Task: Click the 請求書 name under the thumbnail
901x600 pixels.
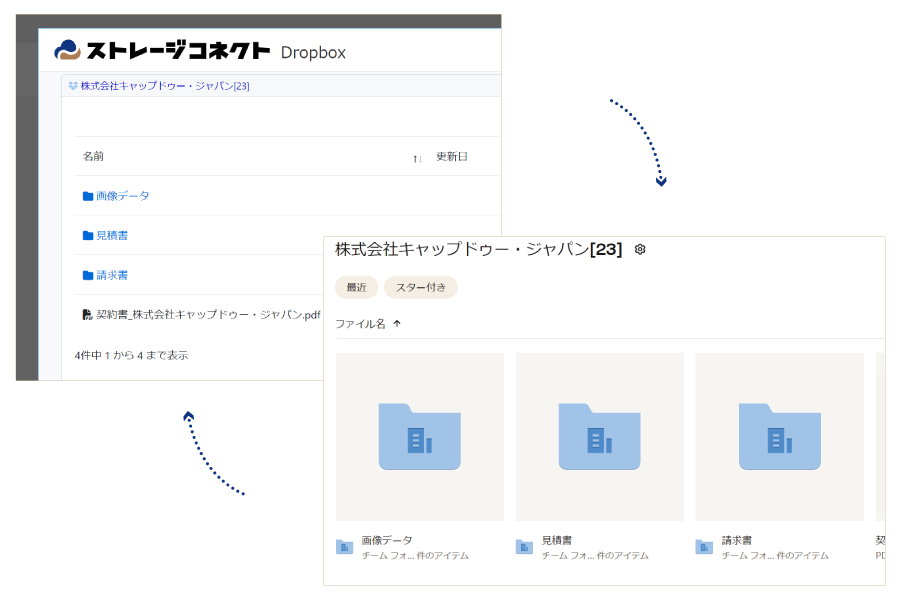Action: pos(737,540)
